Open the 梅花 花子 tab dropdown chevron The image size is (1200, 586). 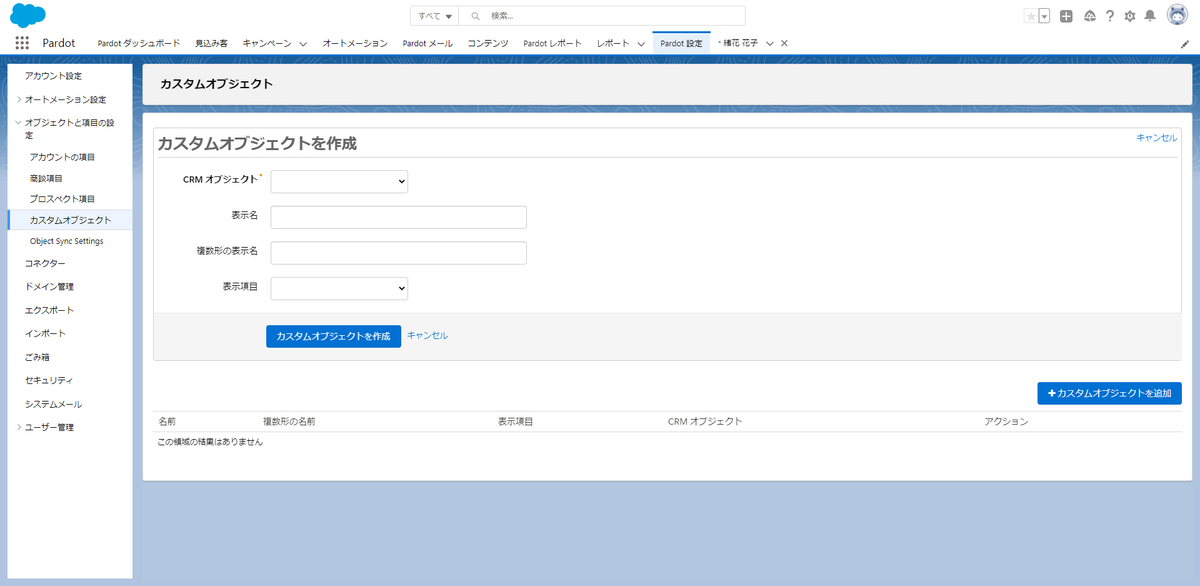click(770, 43)
